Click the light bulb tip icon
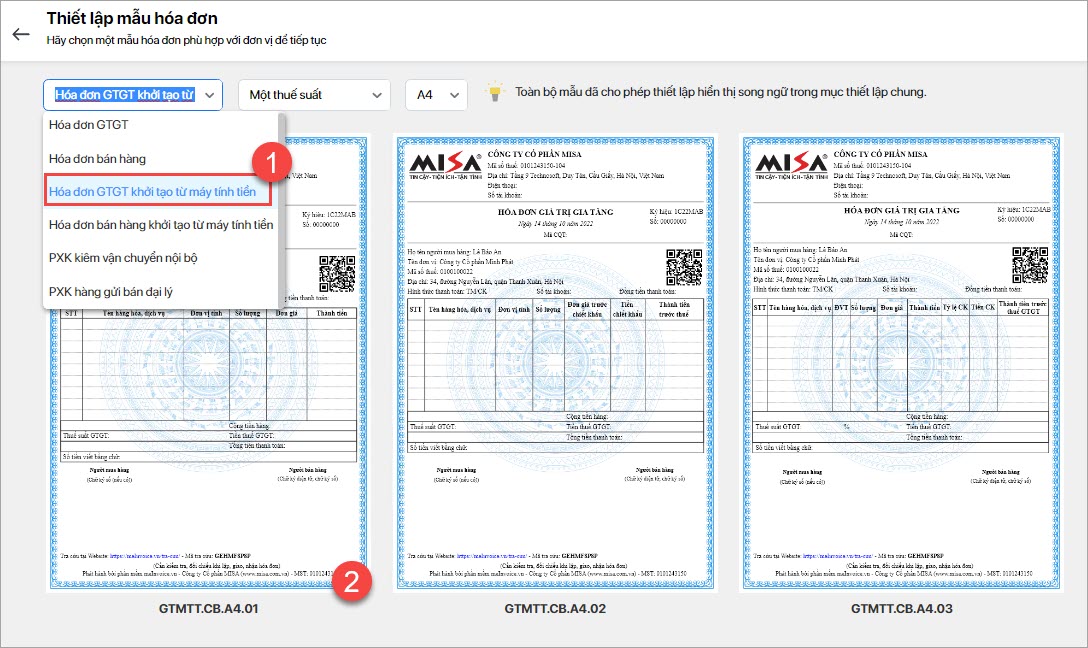Screen dimensions: 1088x648 tap(494, 92)
